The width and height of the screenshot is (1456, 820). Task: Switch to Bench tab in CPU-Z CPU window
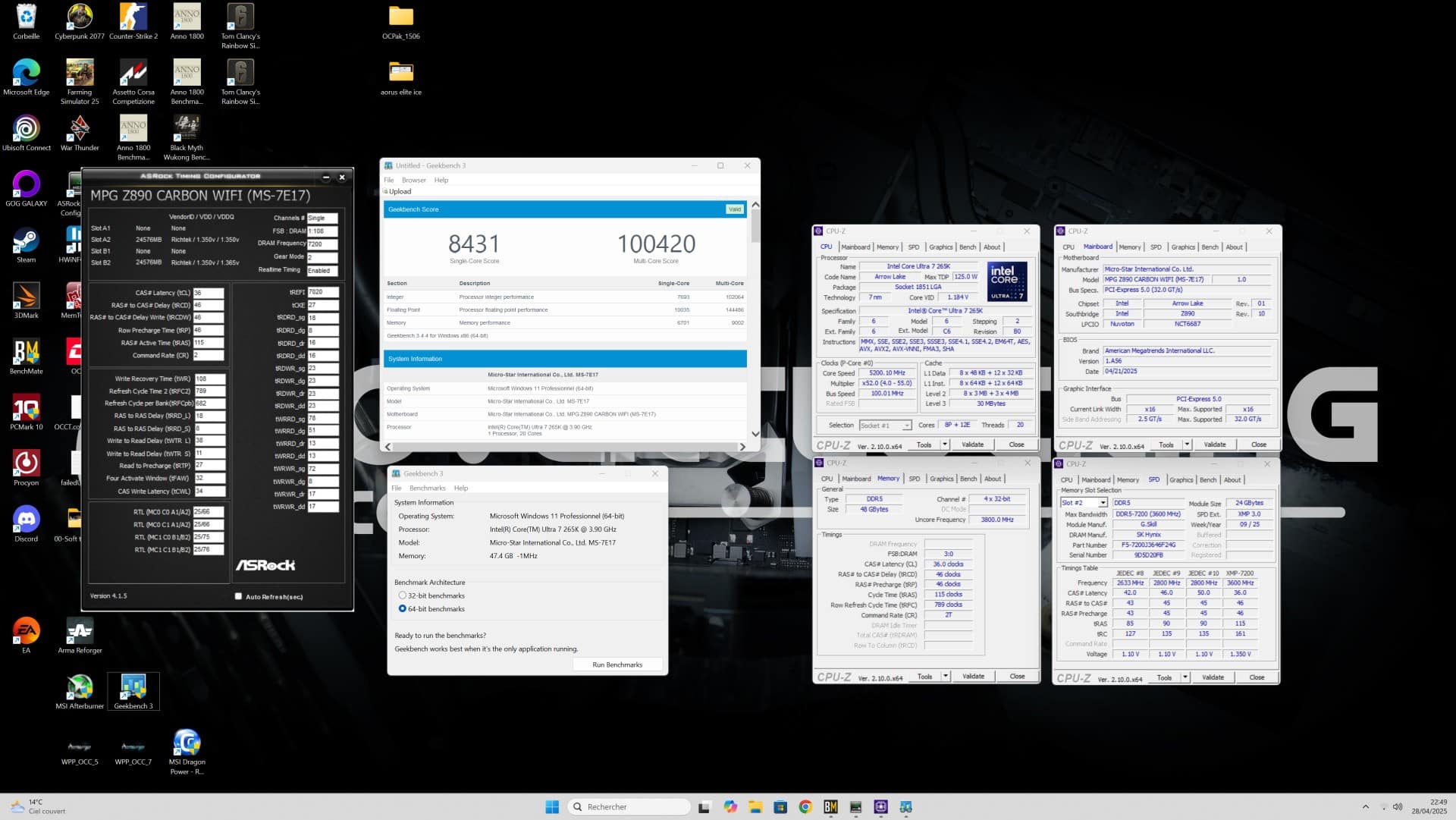(968, 247)
